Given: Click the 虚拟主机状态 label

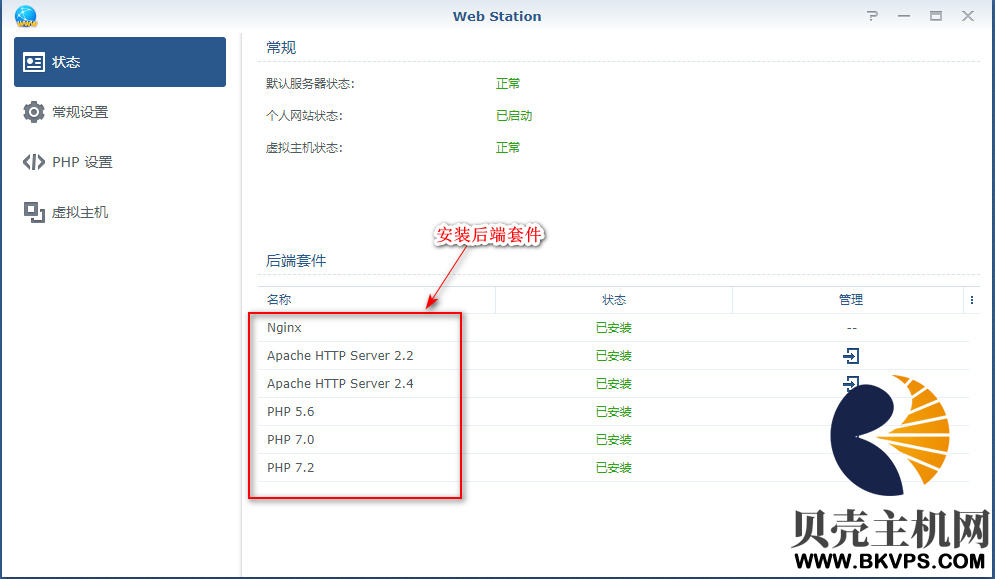Looking at the screenshot, I should tap(305, 148).
